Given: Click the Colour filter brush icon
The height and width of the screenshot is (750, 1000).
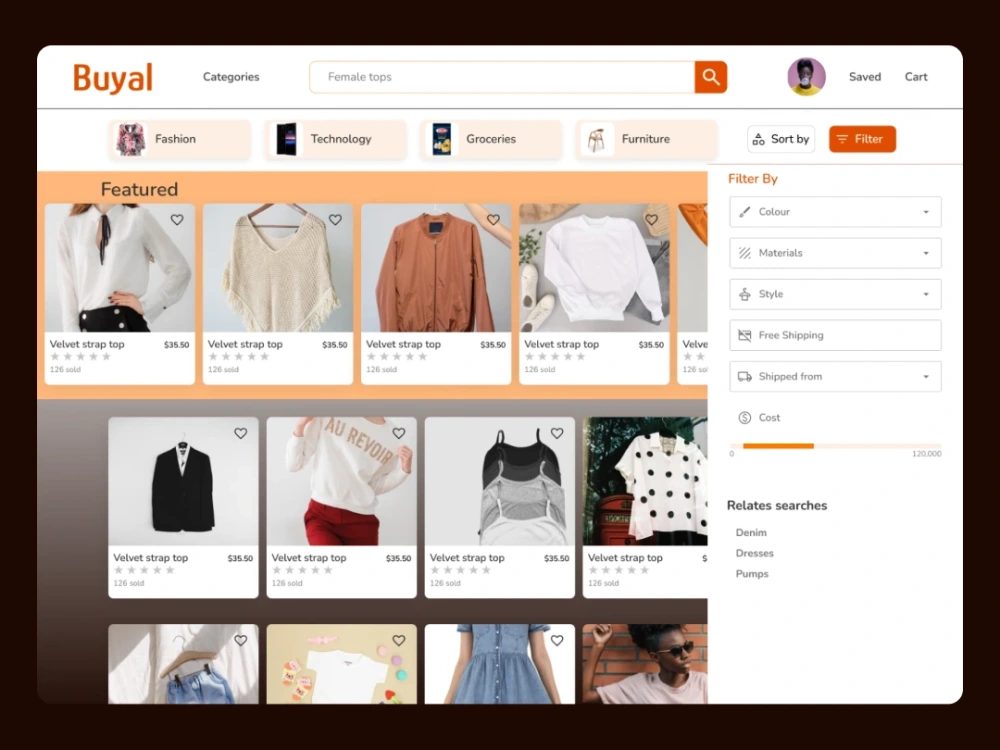Looking at the screenshot, I should coord(744,212).
